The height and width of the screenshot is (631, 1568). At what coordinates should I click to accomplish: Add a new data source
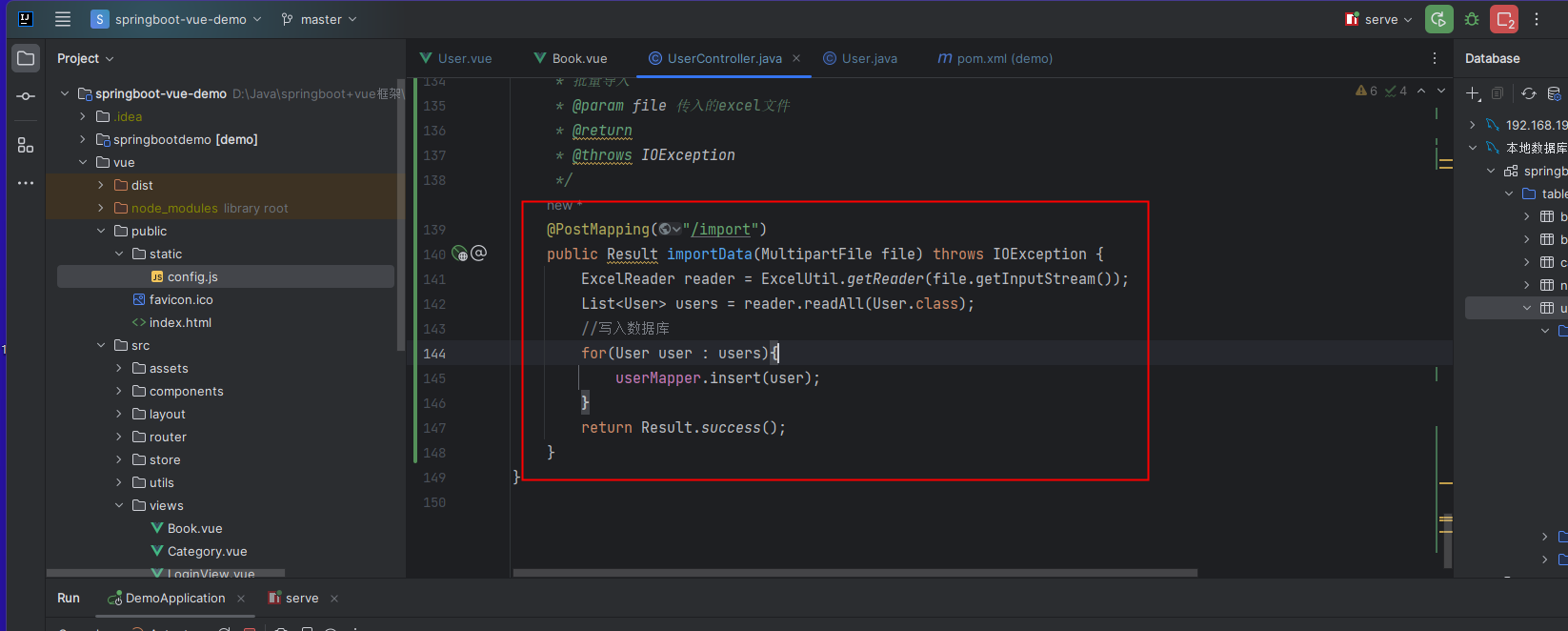point(1473,93)
